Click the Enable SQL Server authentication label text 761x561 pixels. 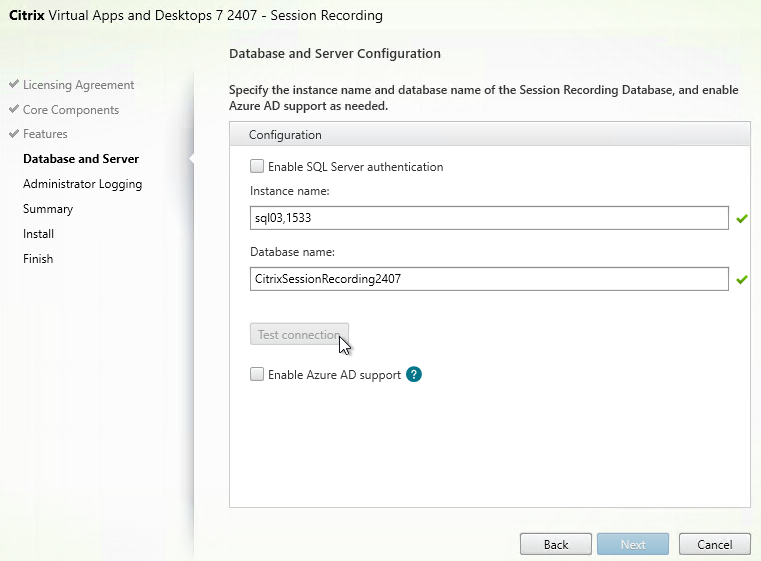pyautogui.click(x=356, y=167)
